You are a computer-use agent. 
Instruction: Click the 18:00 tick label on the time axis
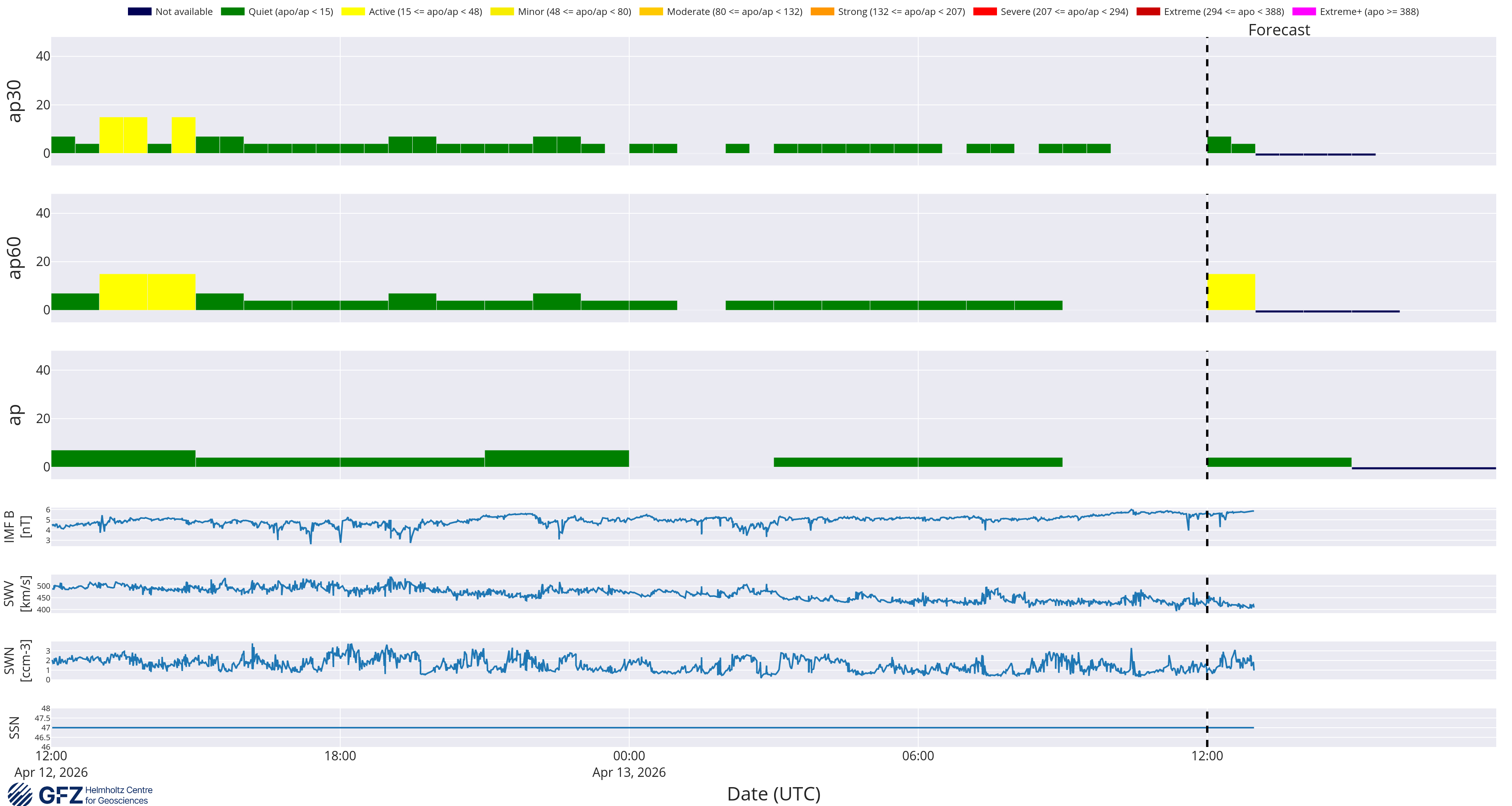[341, 756]
